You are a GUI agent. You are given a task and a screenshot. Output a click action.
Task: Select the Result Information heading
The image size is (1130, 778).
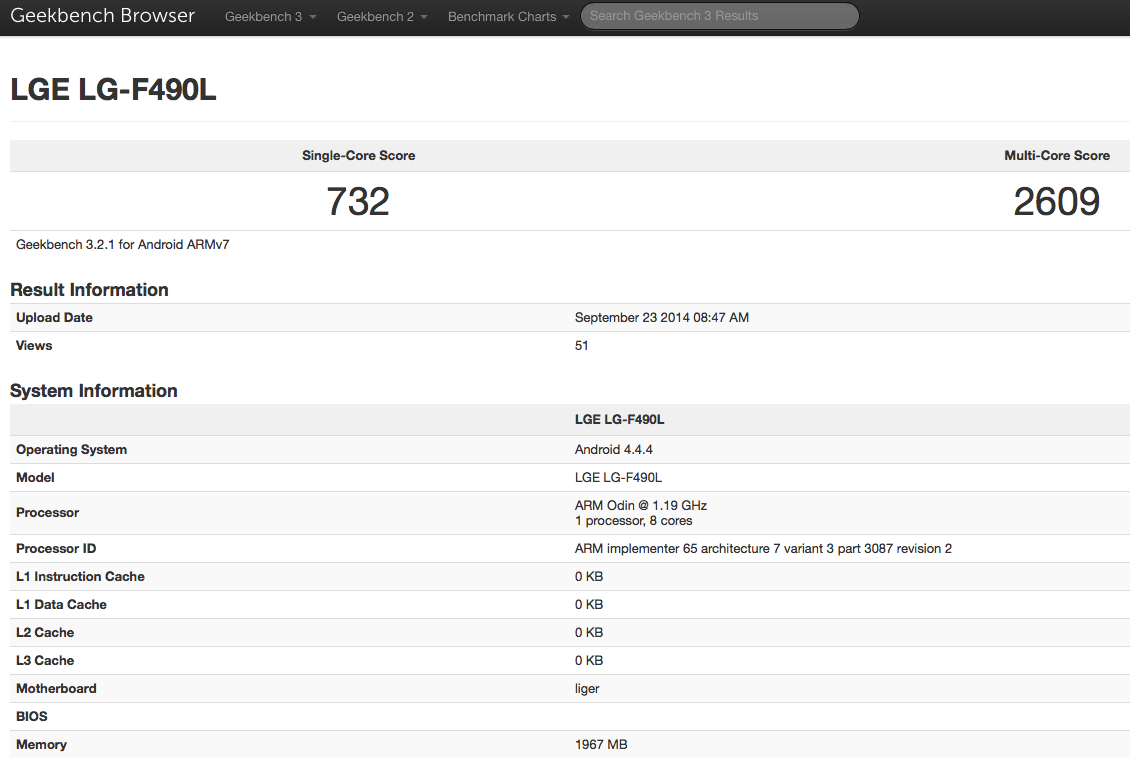pos(89,290)
